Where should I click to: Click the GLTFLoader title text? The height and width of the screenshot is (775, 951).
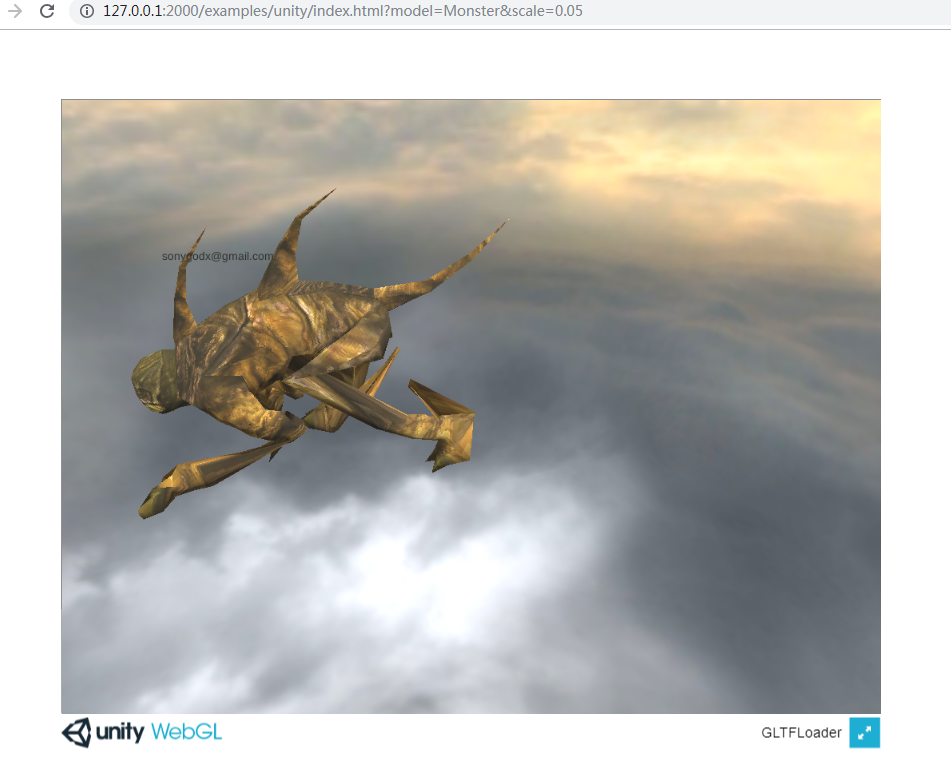(x=801, y=733)
